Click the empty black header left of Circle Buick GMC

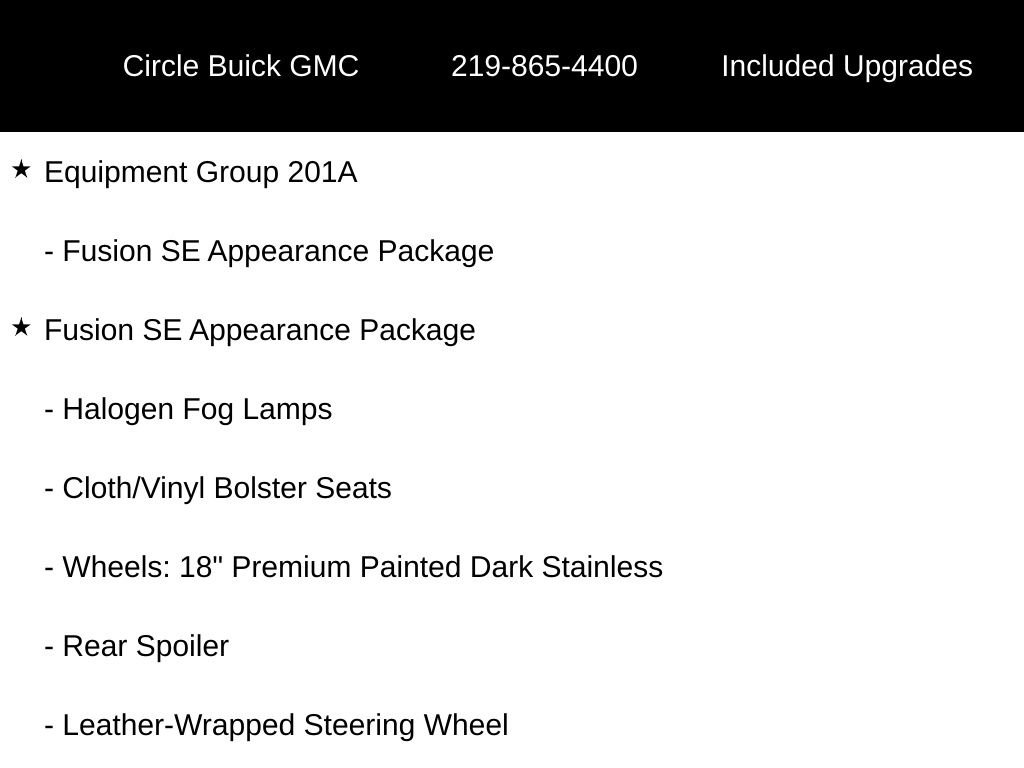tap(55, 66)
